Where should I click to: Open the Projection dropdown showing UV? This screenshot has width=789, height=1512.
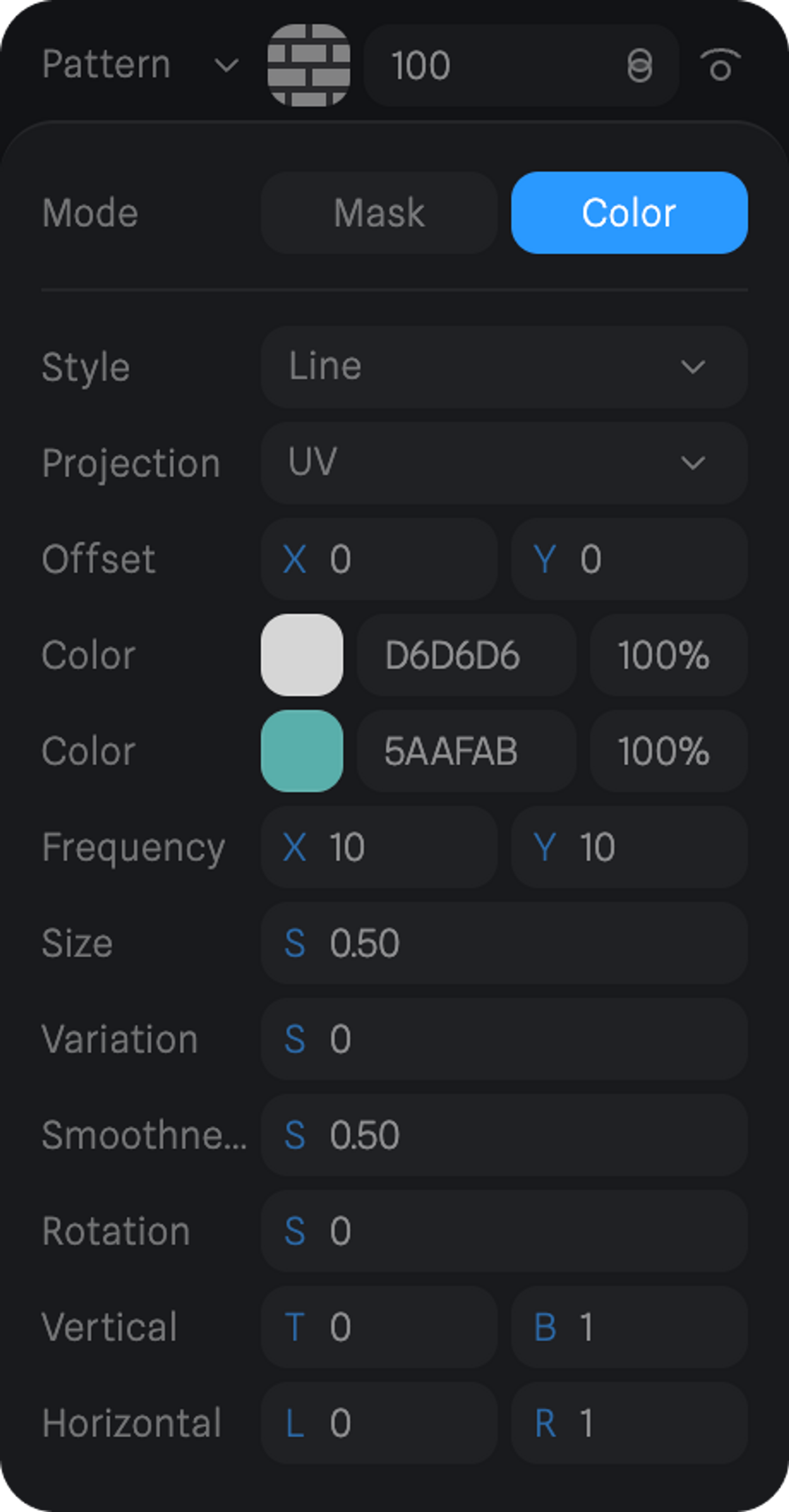pyautogui.click(x=503, y=462)
